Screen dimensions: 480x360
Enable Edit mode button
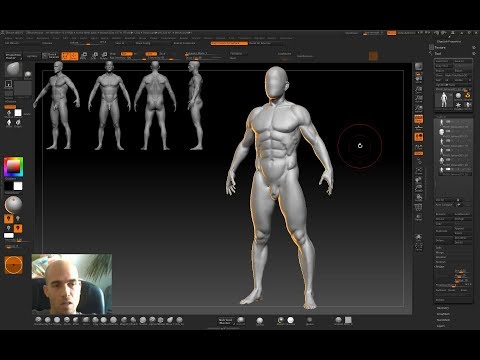pos(66,56)
